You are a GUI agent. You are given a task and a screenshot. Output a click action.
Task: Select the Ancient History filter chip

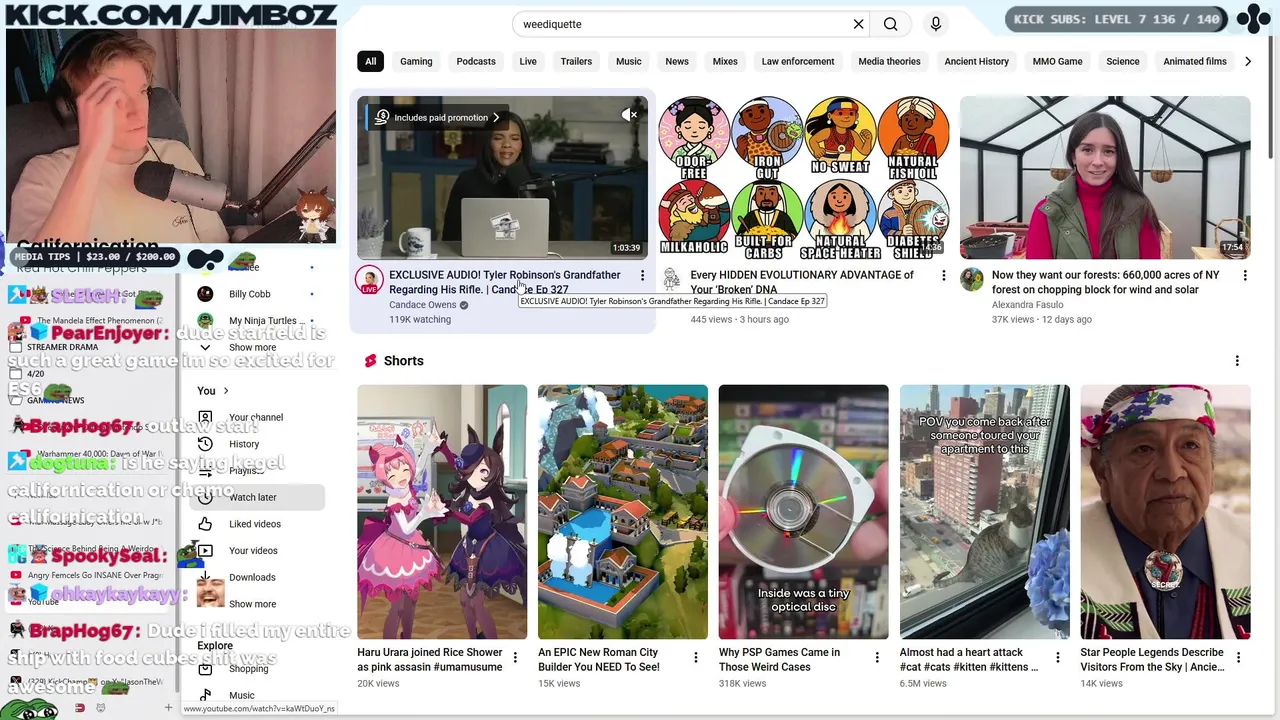pyautogui.click(x=977, y=62)
